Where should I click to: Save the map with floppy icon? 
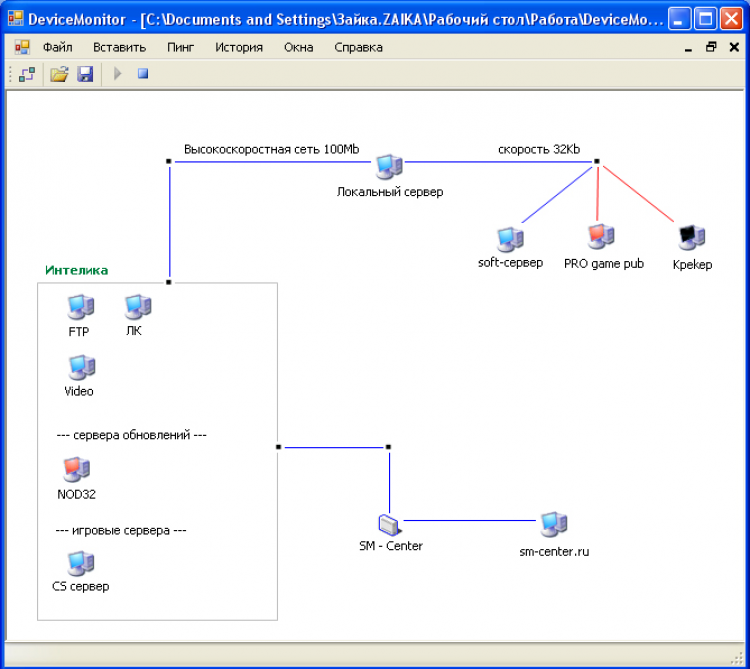pos(85,74)
